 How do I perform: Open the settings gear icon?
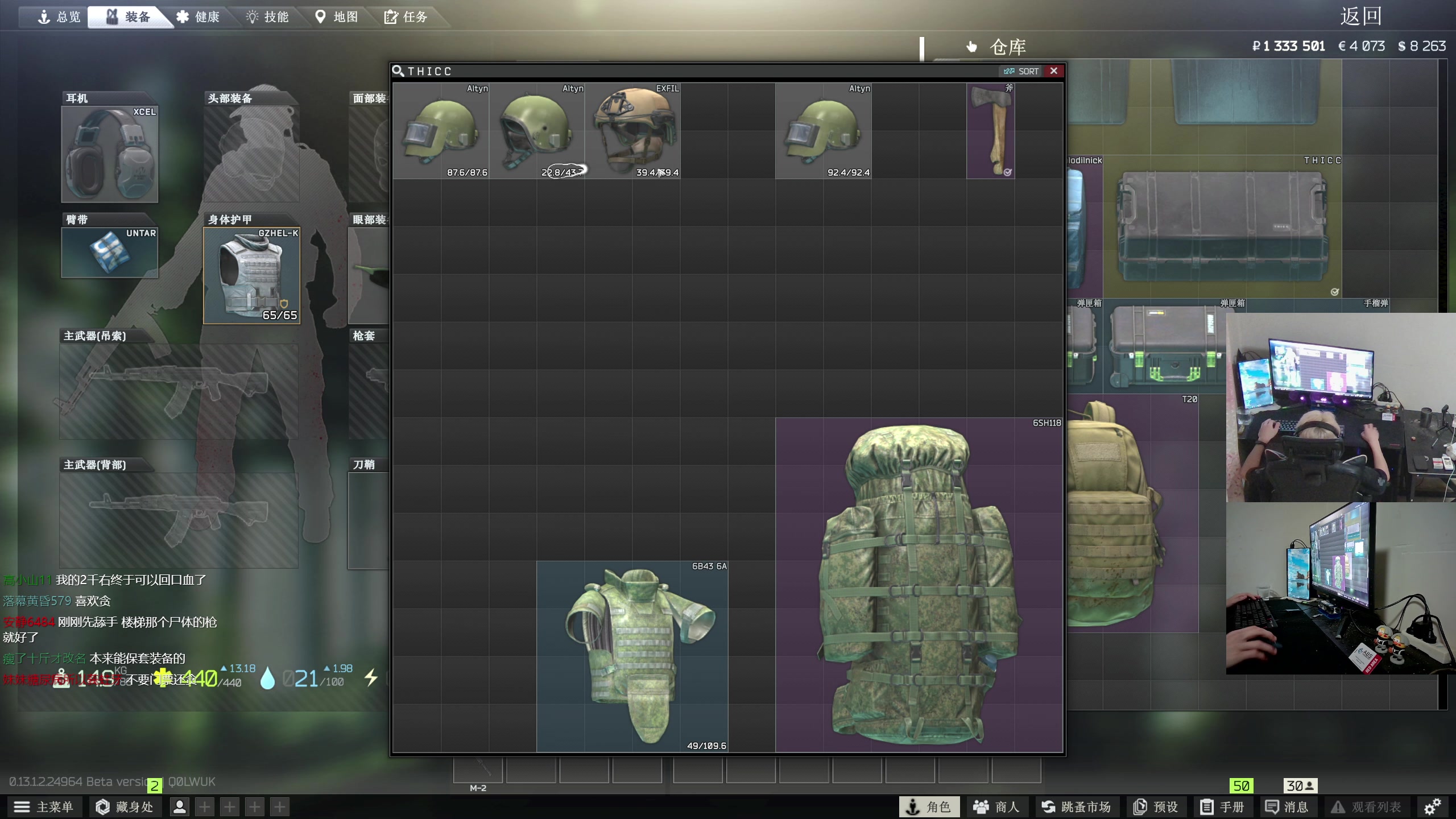pos(1432,806)
